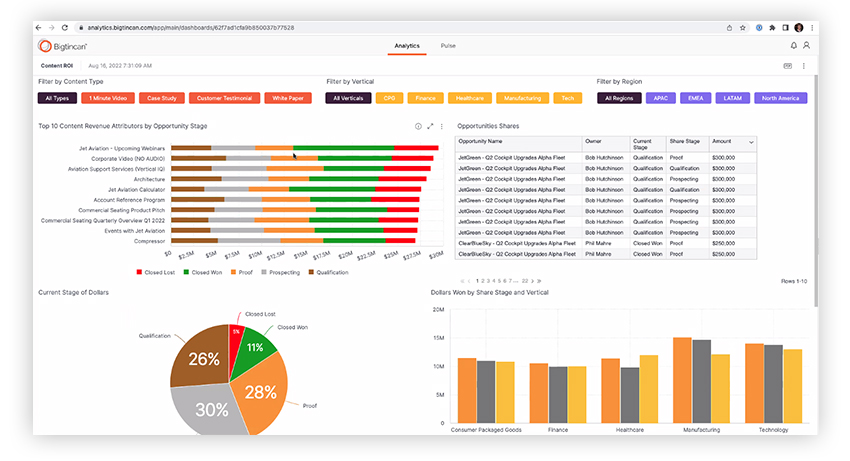Click the Jet Aviation - Upcoming Webinars bar
The width and height of the screenshot is (850, 461).
click(x=305, y=148)
